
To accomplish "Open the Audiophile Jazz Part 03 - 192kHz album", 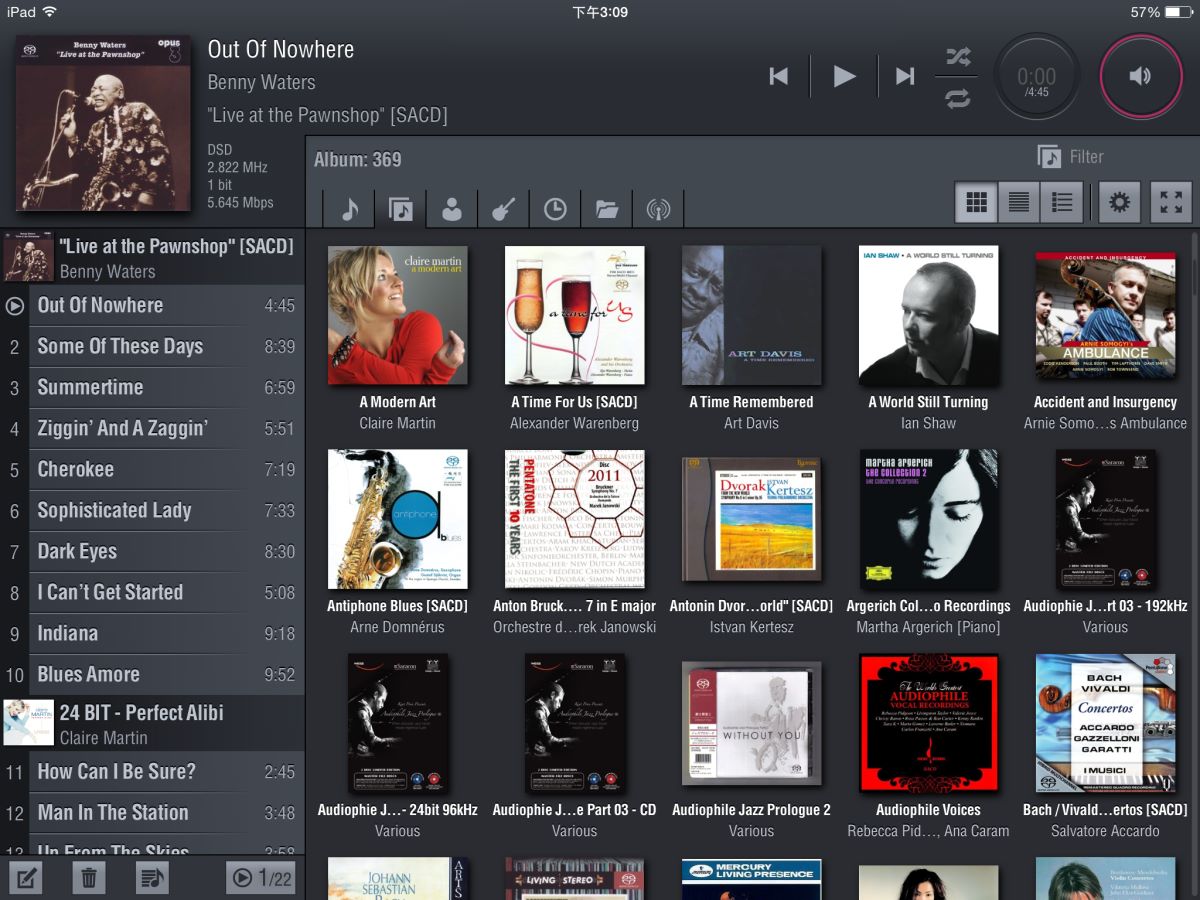I will click(x=1105, y=519).
